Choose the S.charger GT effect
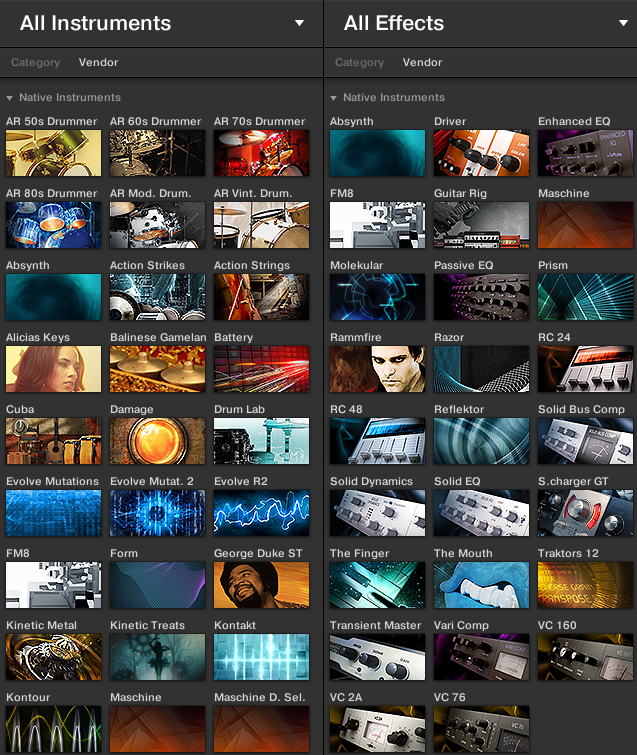The width and height of the screenshot is (637, 755). tap(585, 513)
